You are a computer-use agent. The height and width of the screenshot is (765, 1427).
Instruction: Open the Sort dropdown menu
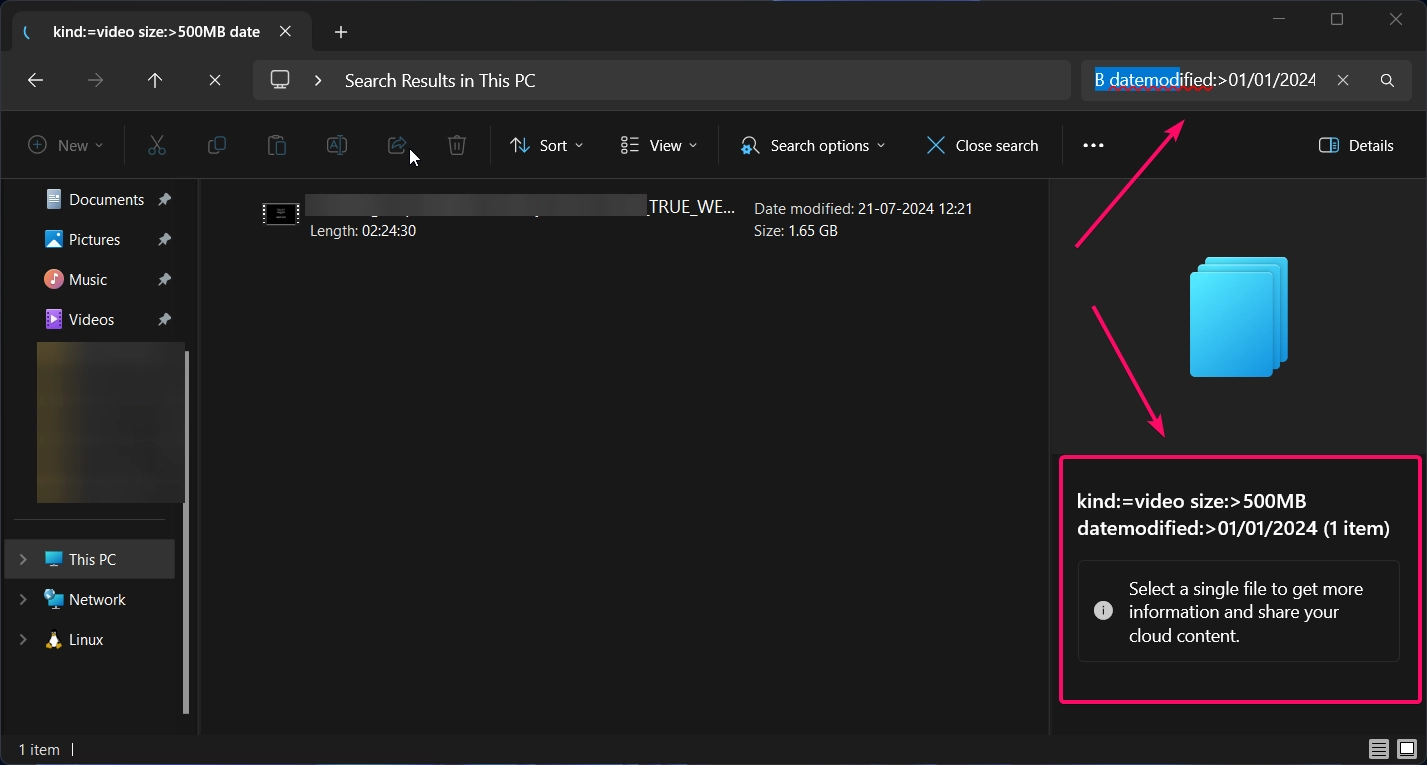(546, 146)
